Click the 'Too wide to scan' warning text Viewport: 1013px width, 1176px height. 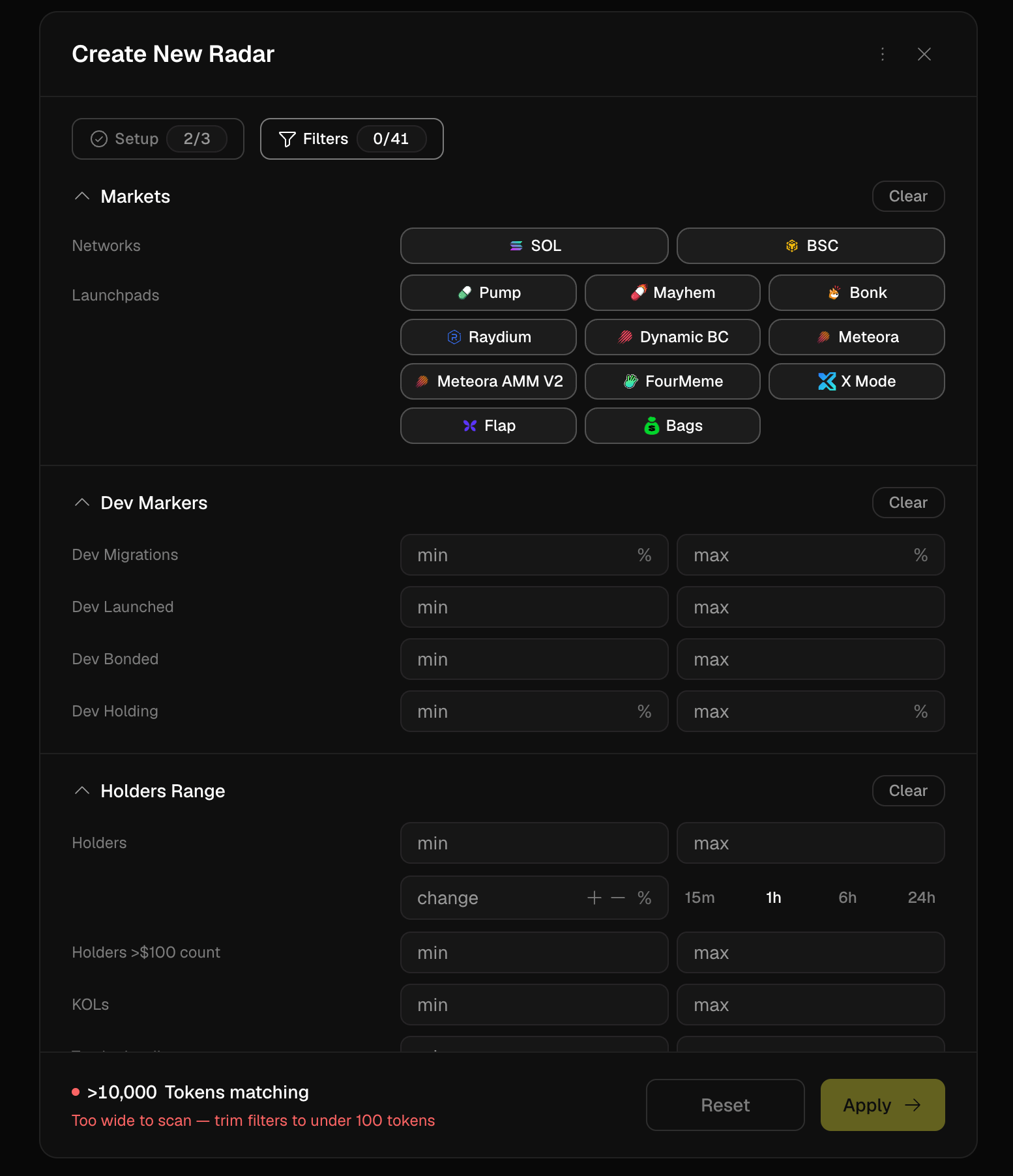pyautogui.click(x=254, y=1121)
